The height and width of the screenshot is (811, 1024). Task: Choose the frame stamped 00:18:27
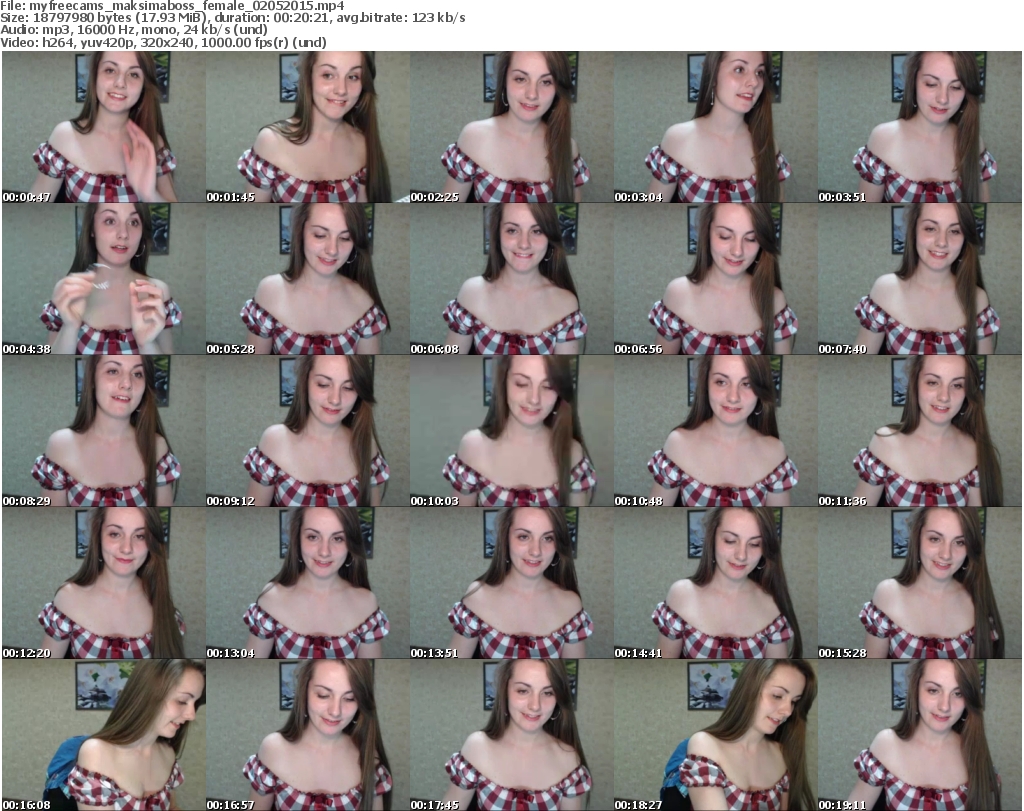[715, 735]
